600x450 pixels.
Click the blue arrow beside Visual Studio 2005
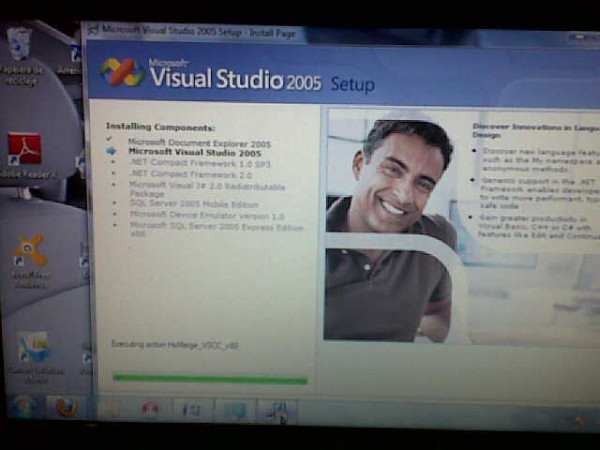coord(111,151)
